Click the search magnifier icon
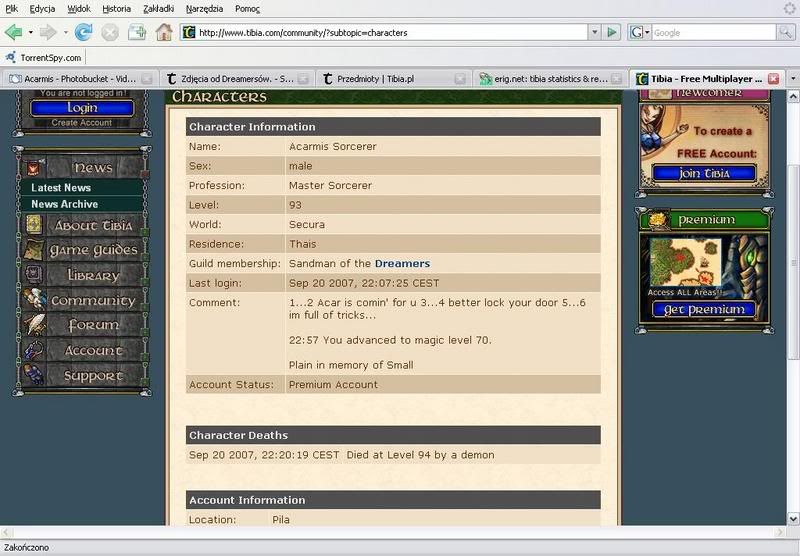 [x=785, y=33]
